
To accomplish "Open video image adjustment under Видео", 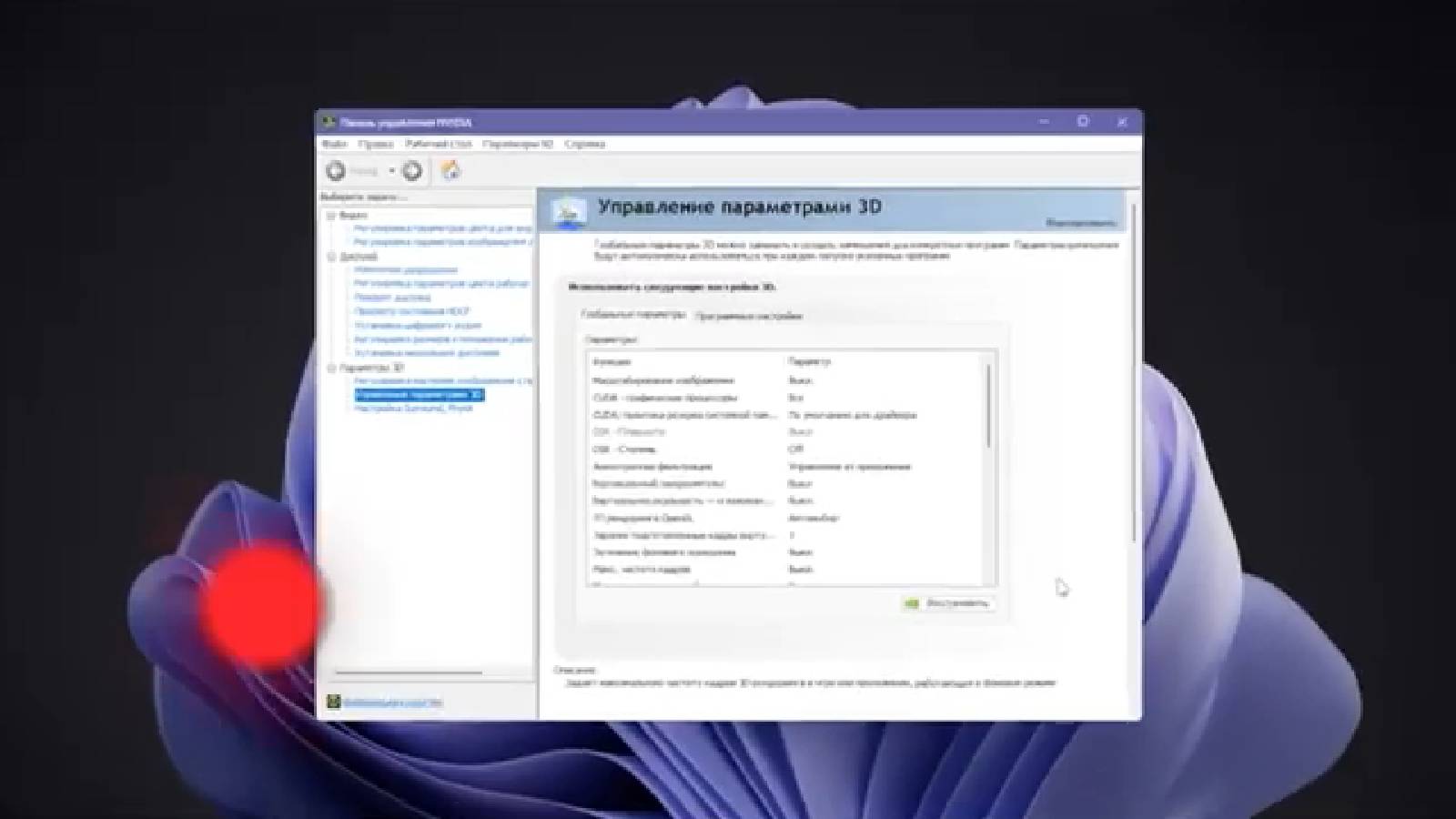I will pos(443,242).
